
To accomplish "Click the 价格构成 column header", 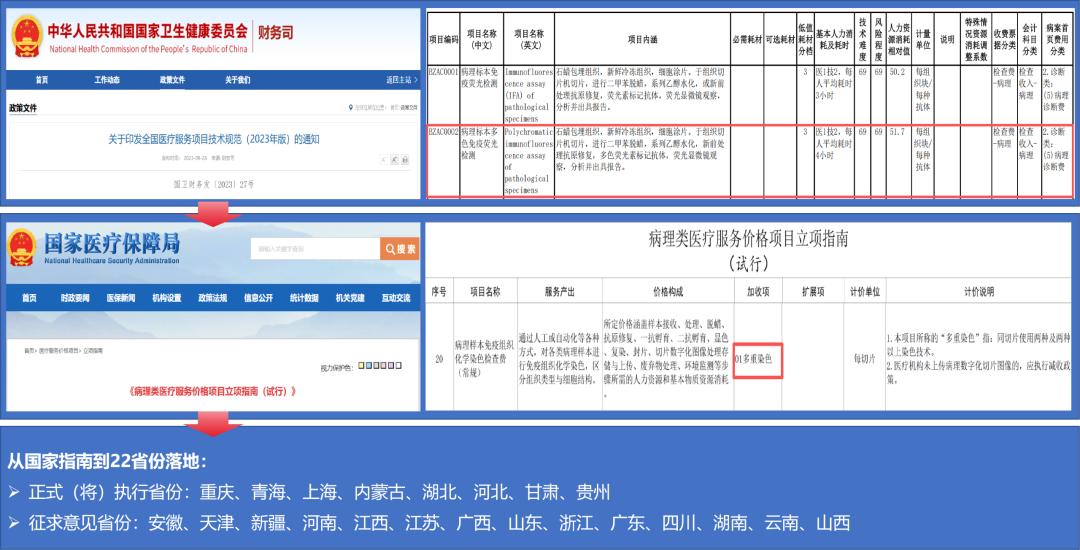I will pos(667,291).
